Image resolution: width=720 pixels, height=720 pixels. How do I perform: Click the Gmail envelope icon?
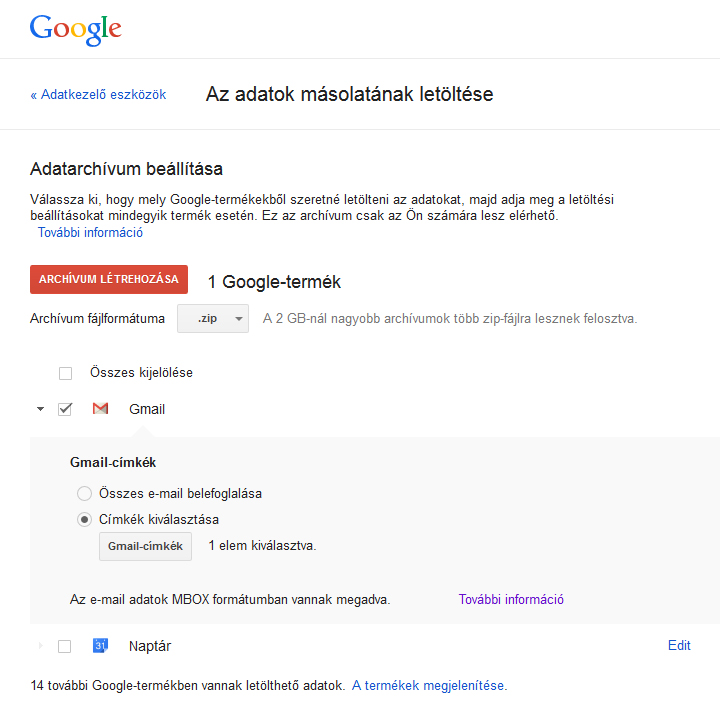coord(100,409)
